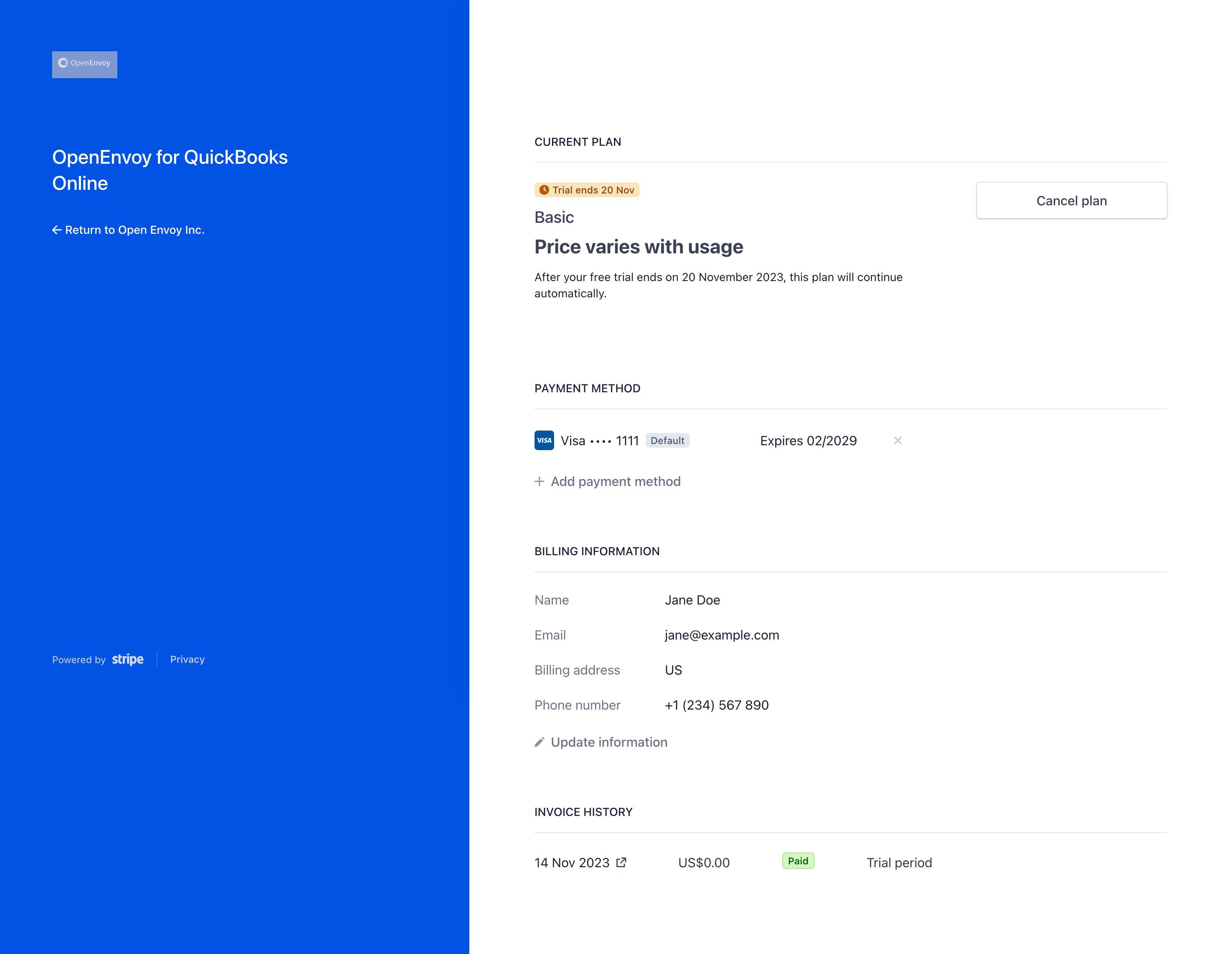Add payment method

tap(616, 481)
